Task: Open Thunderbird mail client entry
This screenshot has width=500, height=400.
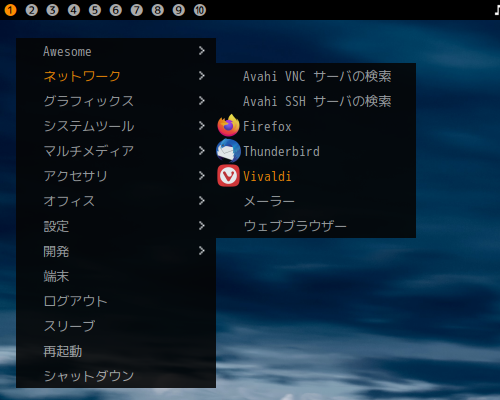Action: coord(316,151)
